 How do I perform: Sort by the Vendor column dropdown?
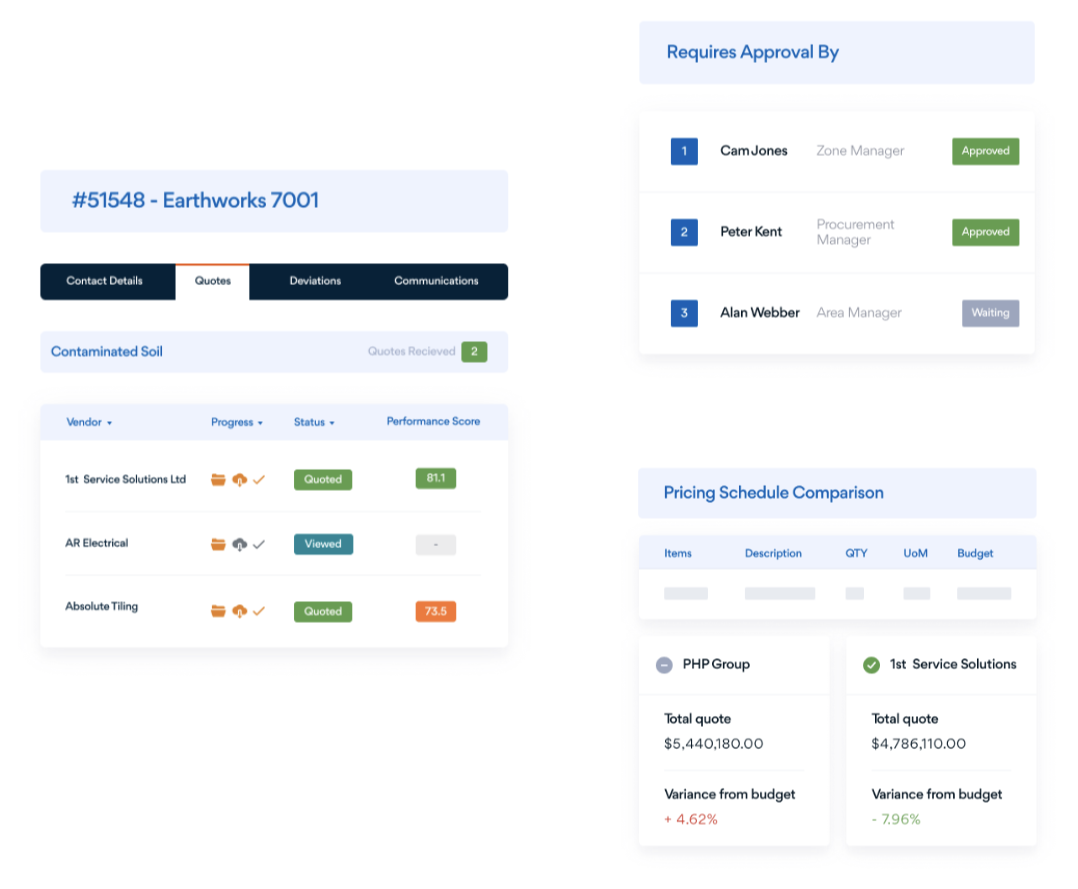pos(89,422)
